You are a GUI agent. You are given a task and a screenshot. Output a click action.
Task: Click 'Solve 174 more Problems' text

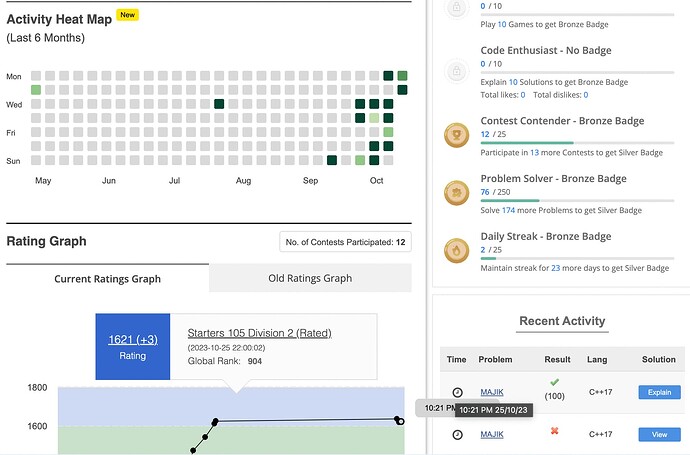[561, 210]
